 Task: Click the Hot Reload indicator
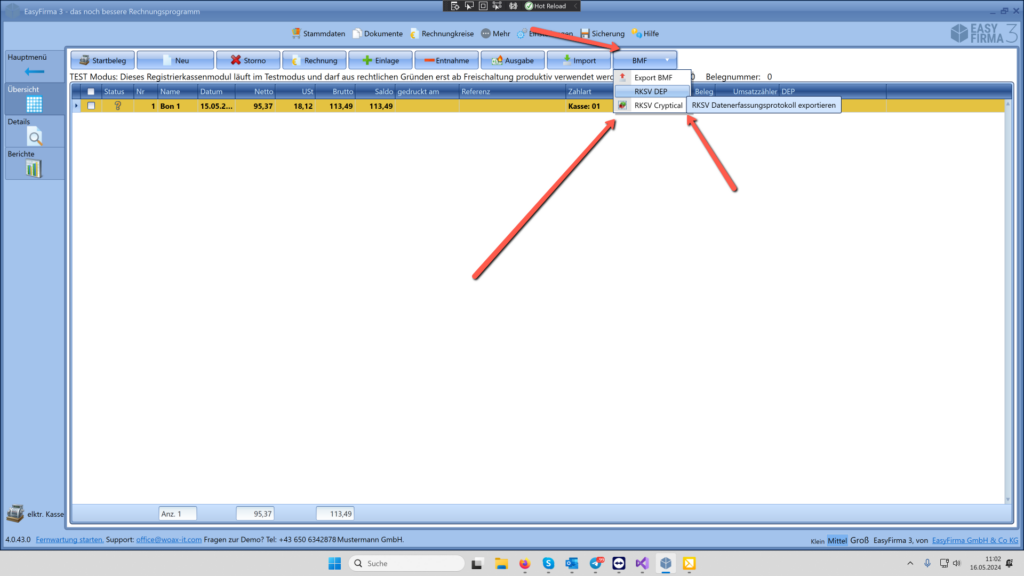click(546, 6)
